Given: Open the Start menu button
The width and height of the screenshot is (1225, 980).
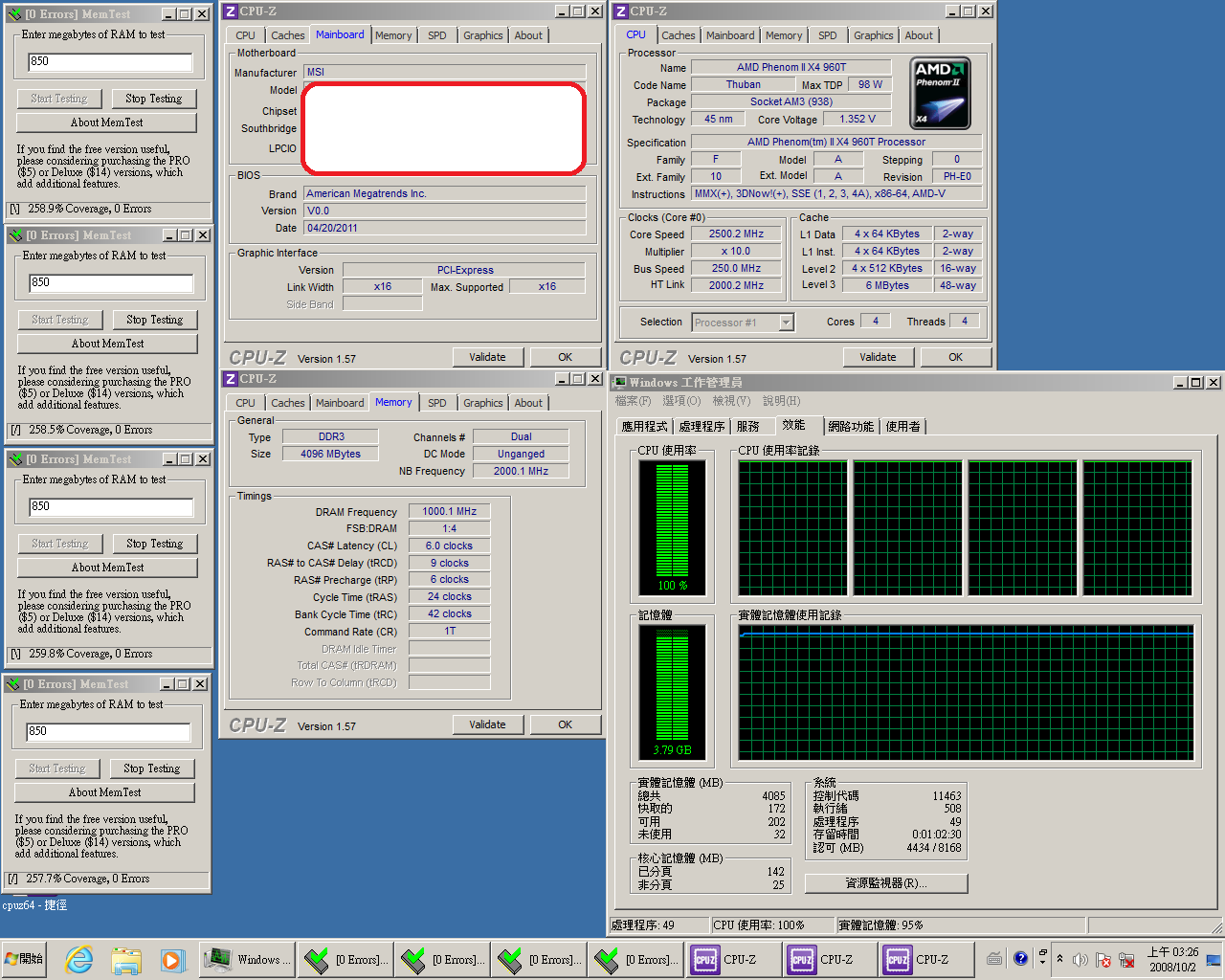Looking at the screenshot, I should [26, 959].
